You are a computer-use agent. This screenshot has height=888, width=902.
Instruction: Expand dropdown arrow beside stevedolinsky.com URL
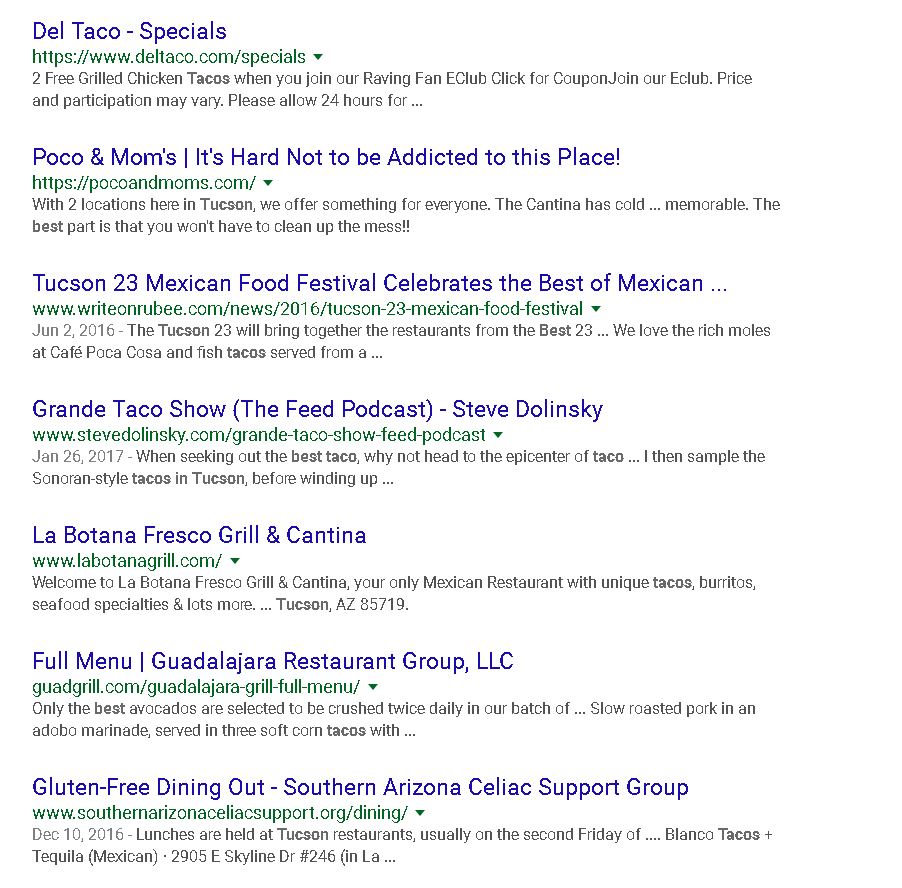pyautogui.click(x=499, y=435)
